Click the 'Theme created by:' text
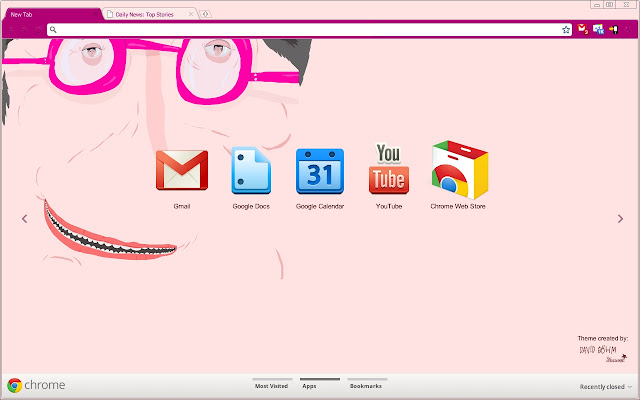Image resolution: width=640 pixels, height=400 pixels. (x=602, y=338)
